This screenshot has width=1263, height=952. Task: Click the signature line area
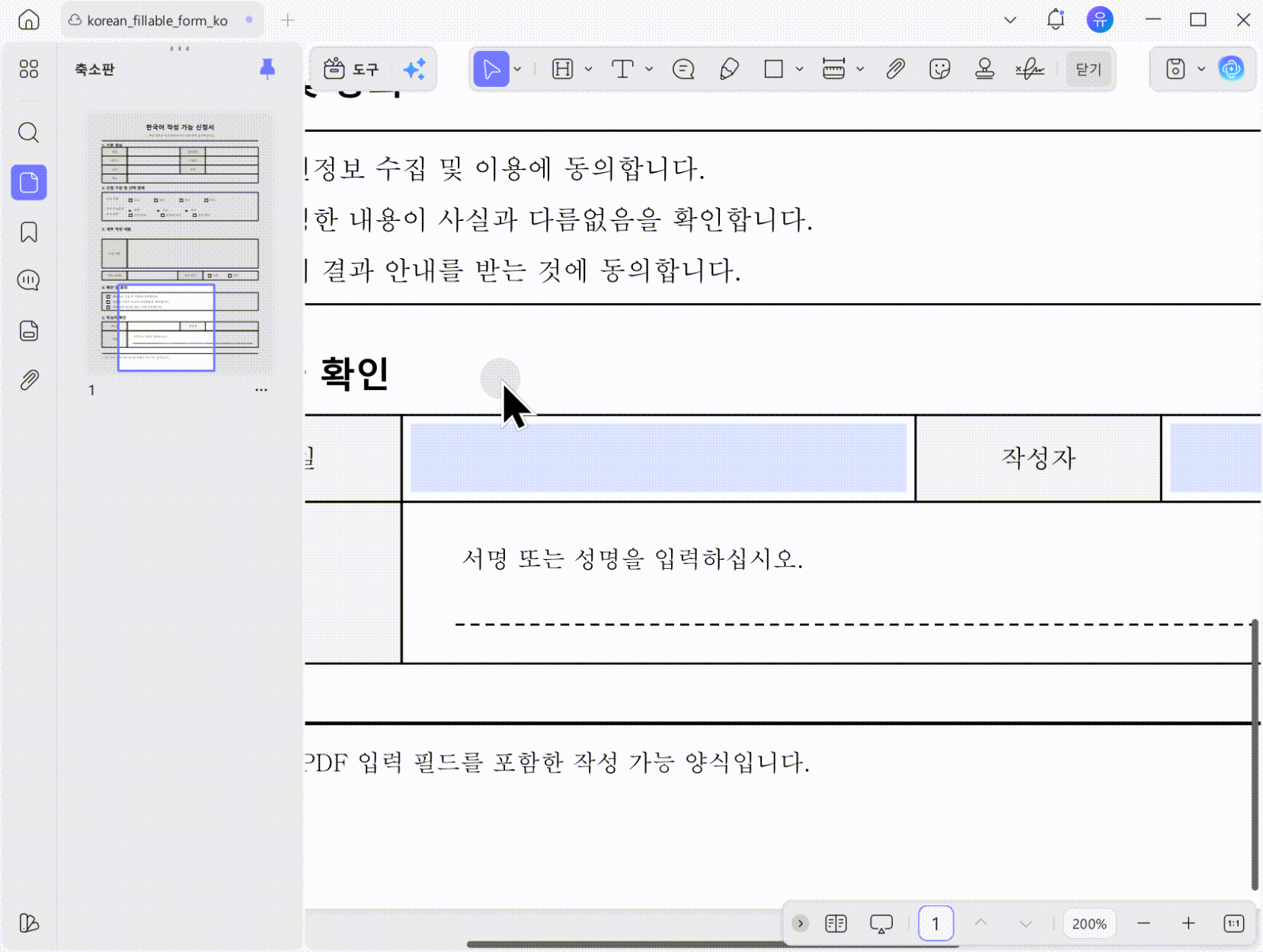tap(853, 624)
